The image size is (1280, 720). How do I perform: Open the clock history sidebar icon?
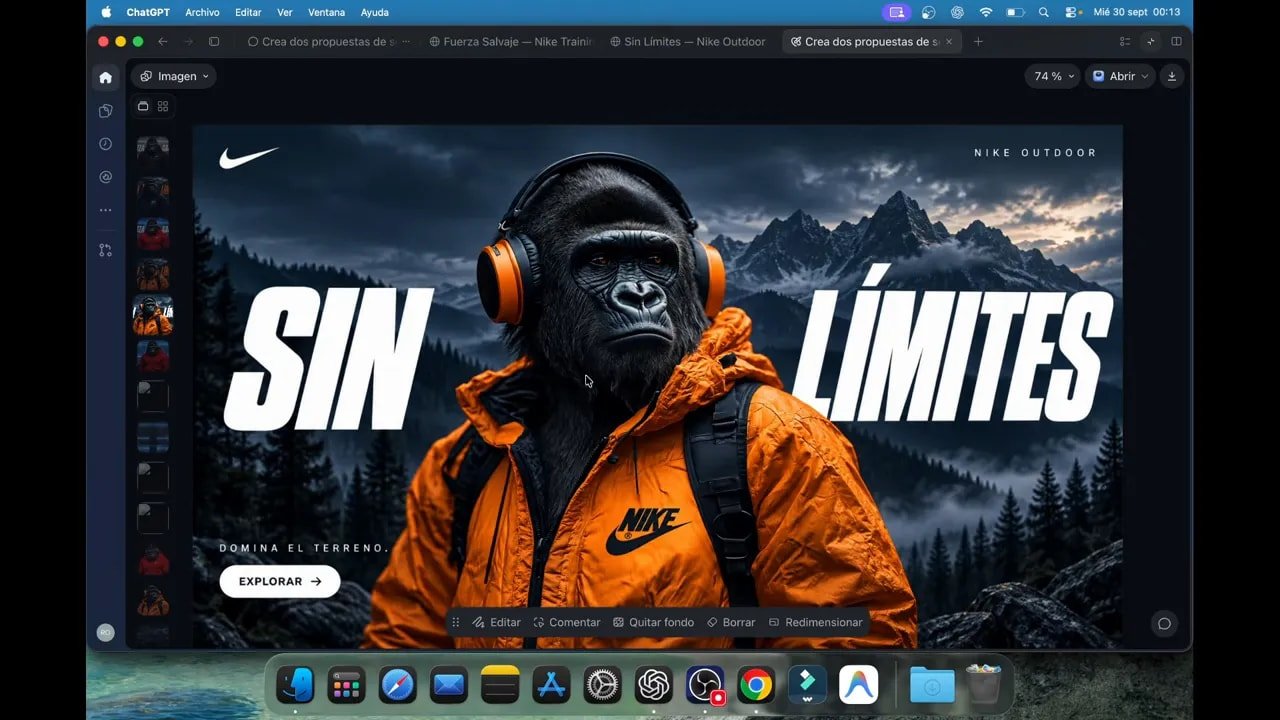[105, 144]
